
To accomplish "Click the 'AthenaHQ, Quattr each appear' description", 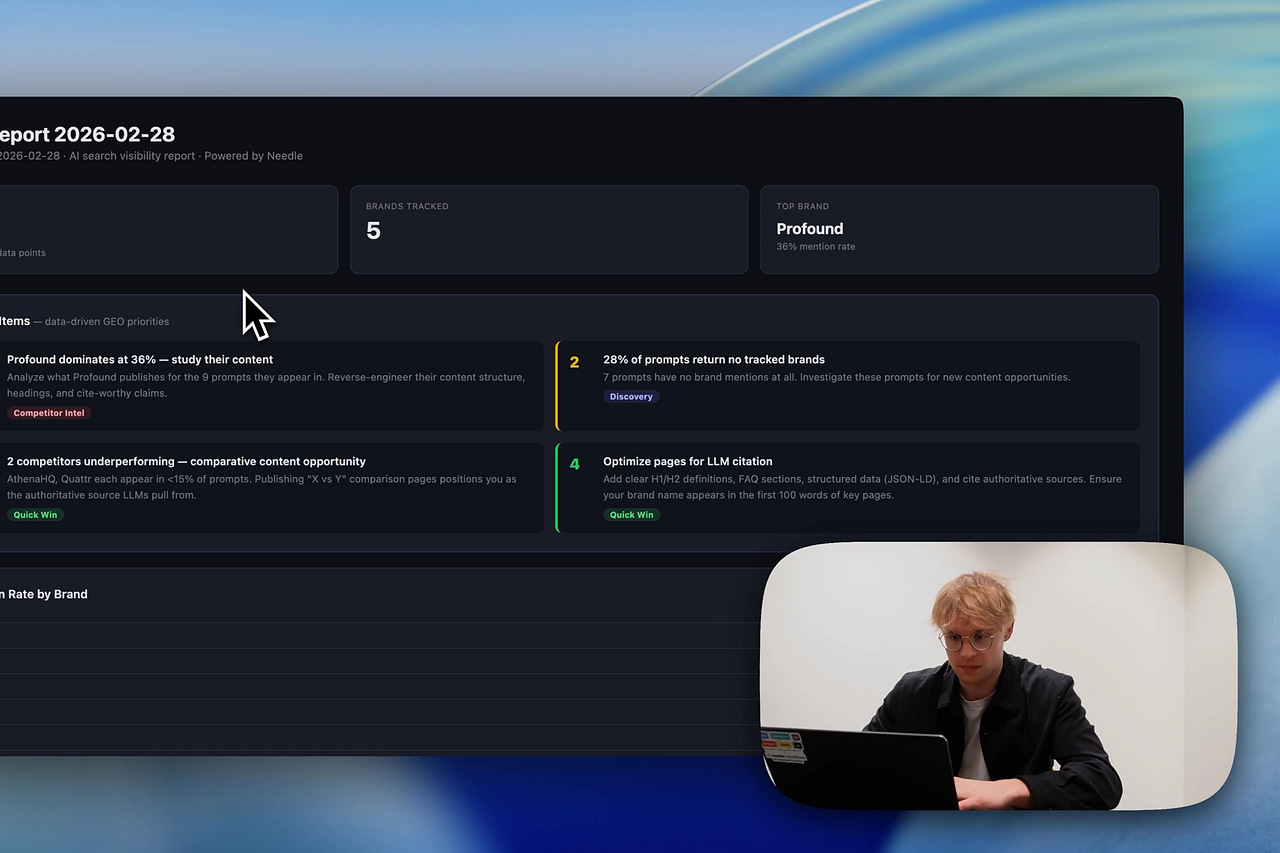I will 262,487.
